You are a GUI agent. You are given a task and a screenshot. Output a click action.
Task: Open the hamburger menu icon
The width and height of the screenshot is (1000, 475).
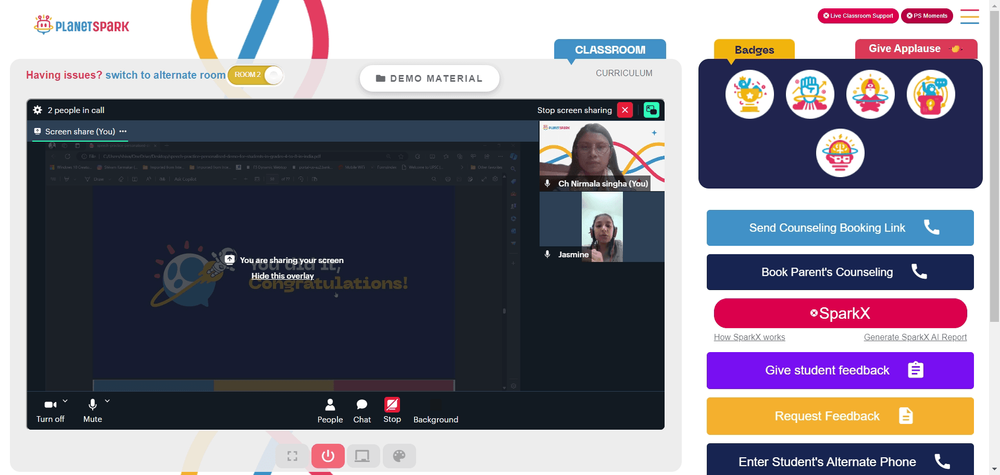[969, 17]
